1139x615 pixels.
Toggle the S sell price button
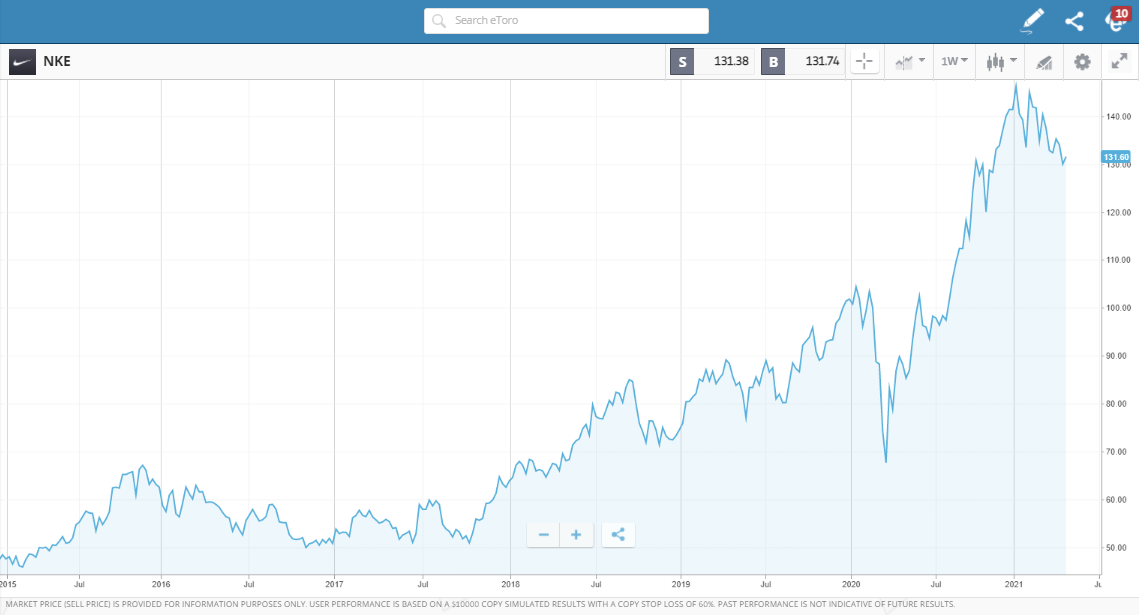point(683,61)
